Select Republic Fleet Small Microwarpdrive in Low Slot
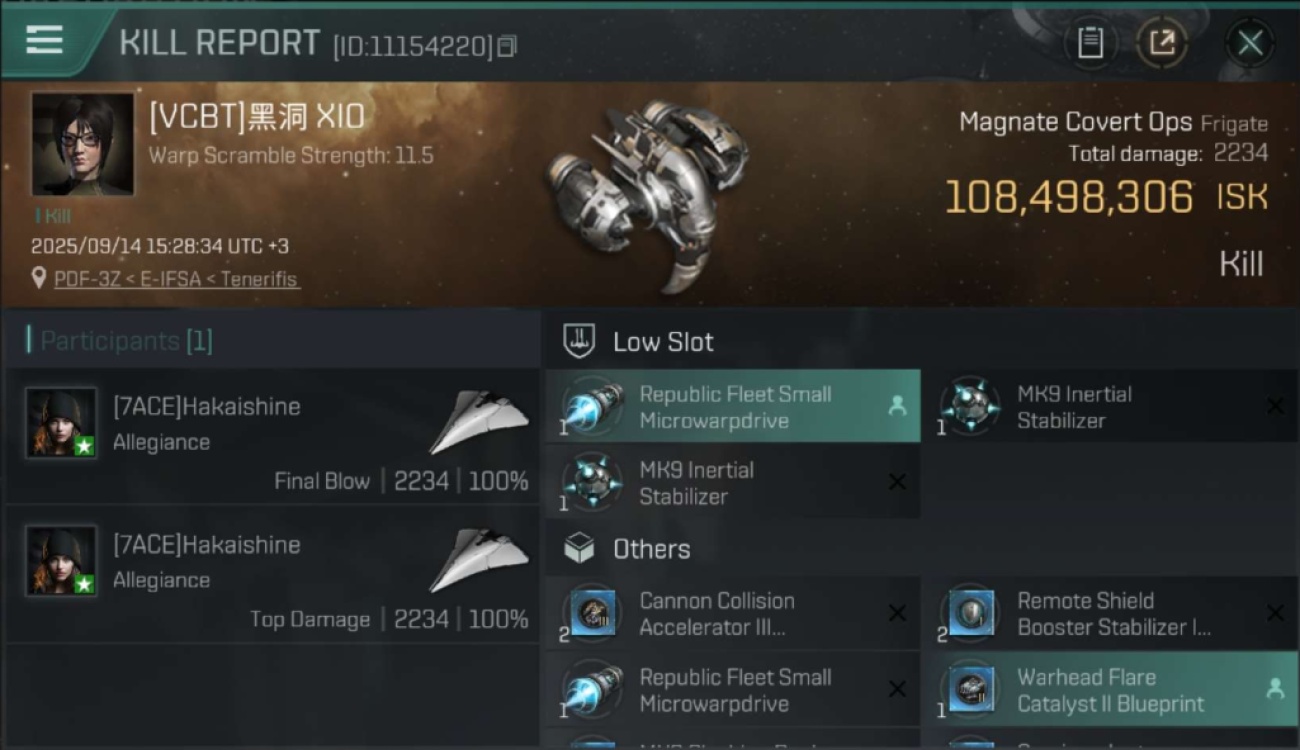 pos(733,407)
